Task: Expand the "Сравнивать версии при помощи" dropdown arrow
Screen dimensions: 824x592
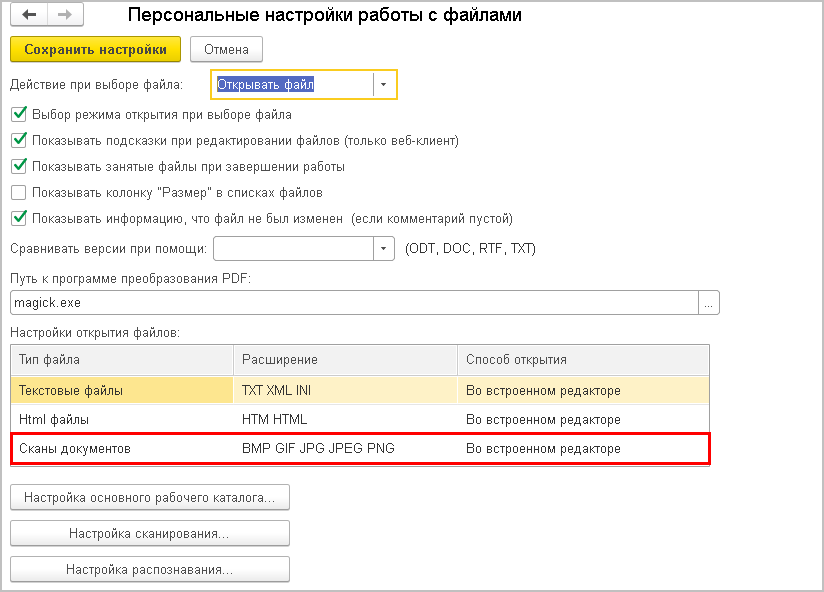Action: (x=384, y=248)
